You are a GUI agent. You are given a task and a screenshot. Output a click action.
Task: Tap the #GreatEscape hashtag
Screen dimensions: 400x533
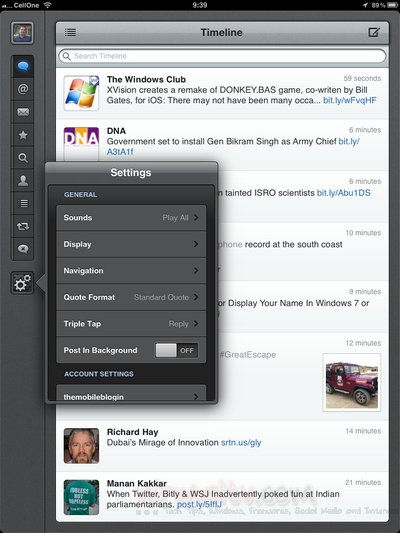(x=248, y=355)
